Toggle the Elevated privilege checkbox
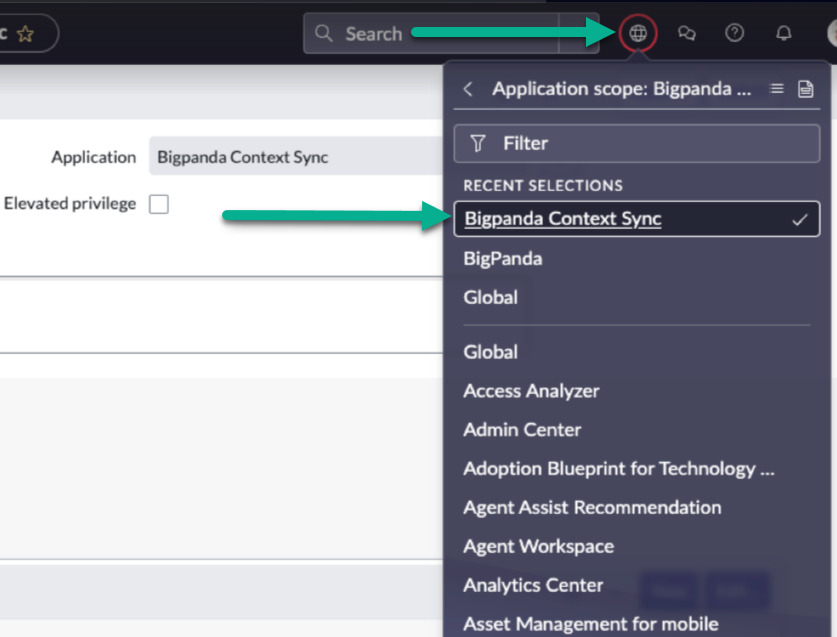 (x=158, y=204)
